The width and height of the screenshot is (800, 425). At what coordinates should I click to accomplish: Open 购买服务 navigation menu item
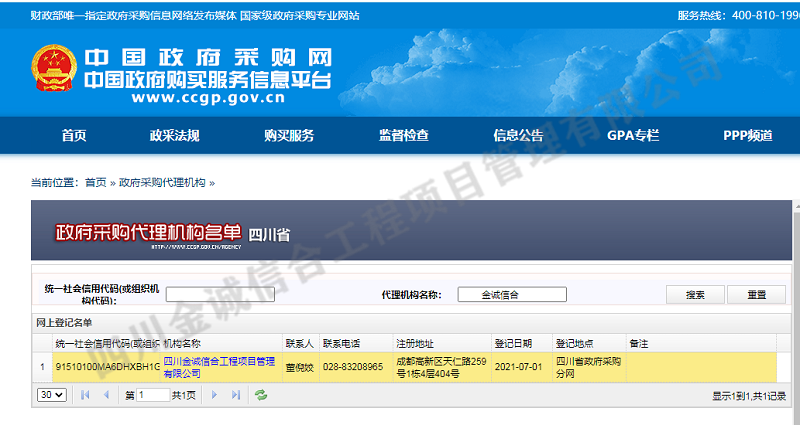289,136
